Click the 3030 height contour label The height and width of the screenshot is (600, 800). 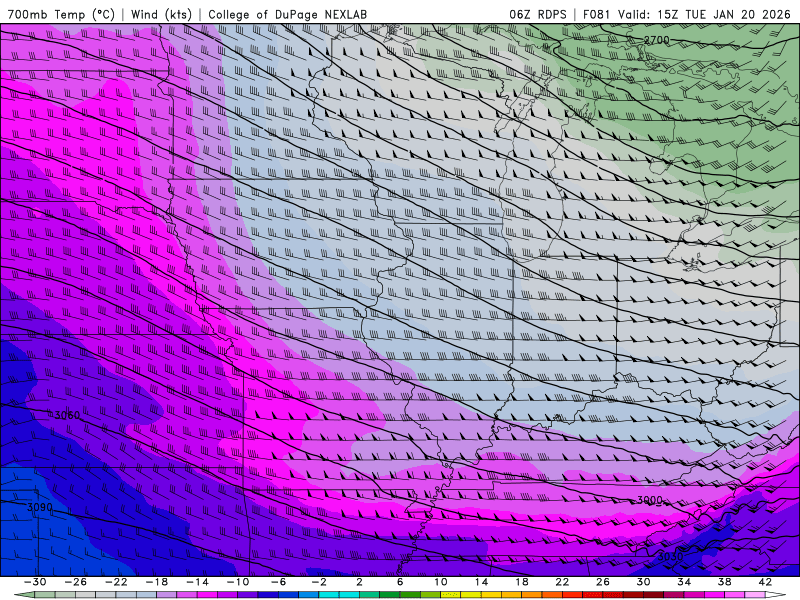pyautogui.click(x=670, y=556)
